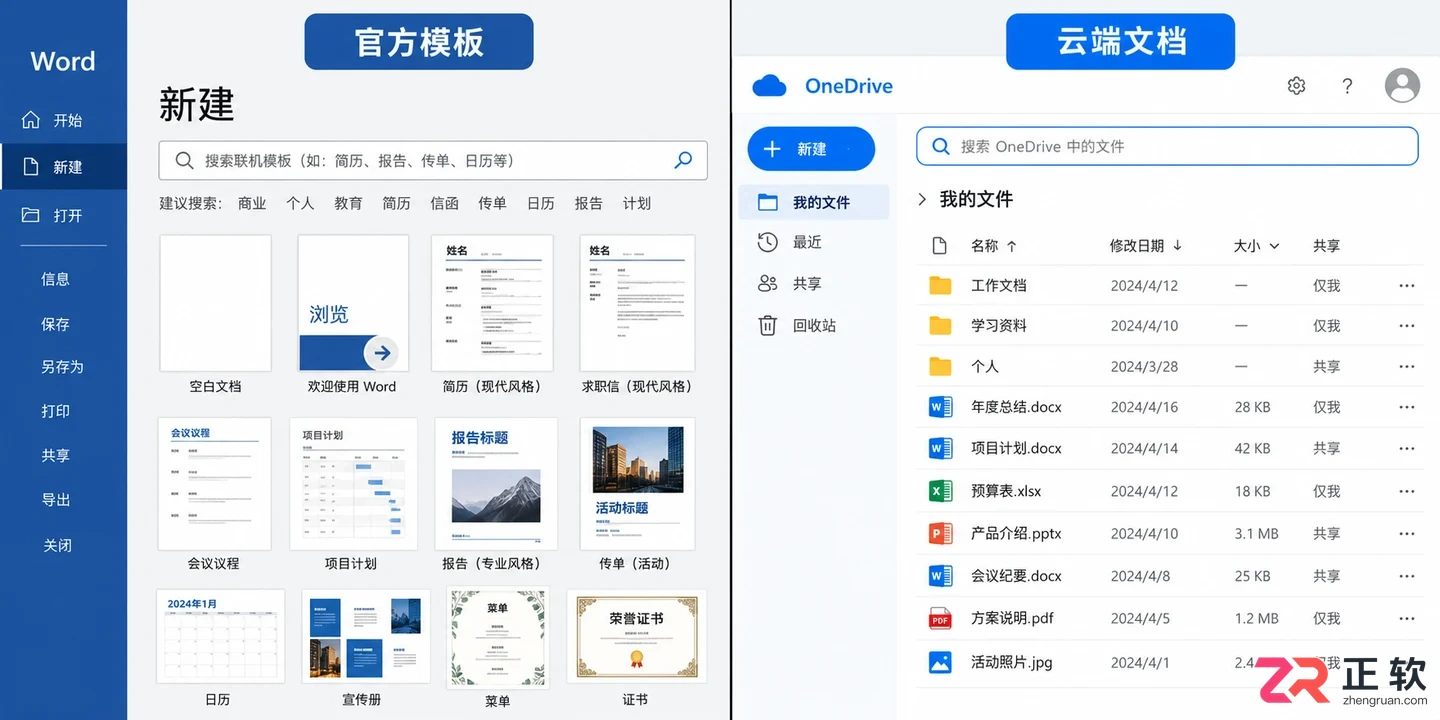Click PDF icon of 方案说明.pdf

(940, 619)
